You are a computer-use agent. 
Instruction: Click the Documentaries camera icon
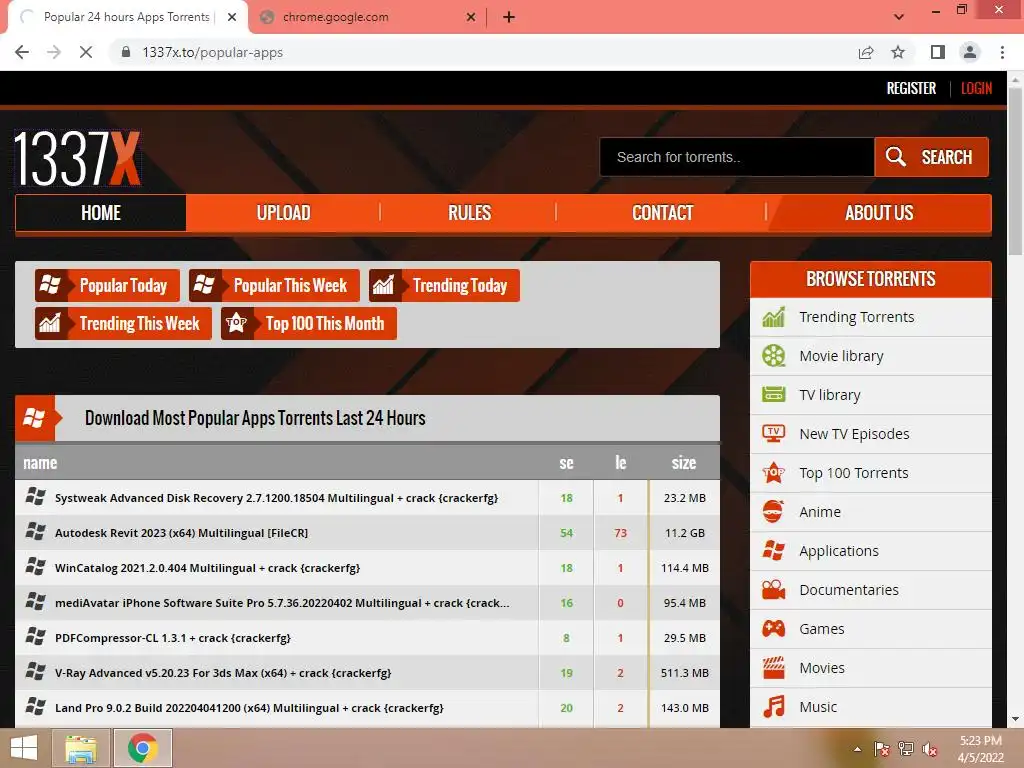pyautogui.click(x=773, y=590)
